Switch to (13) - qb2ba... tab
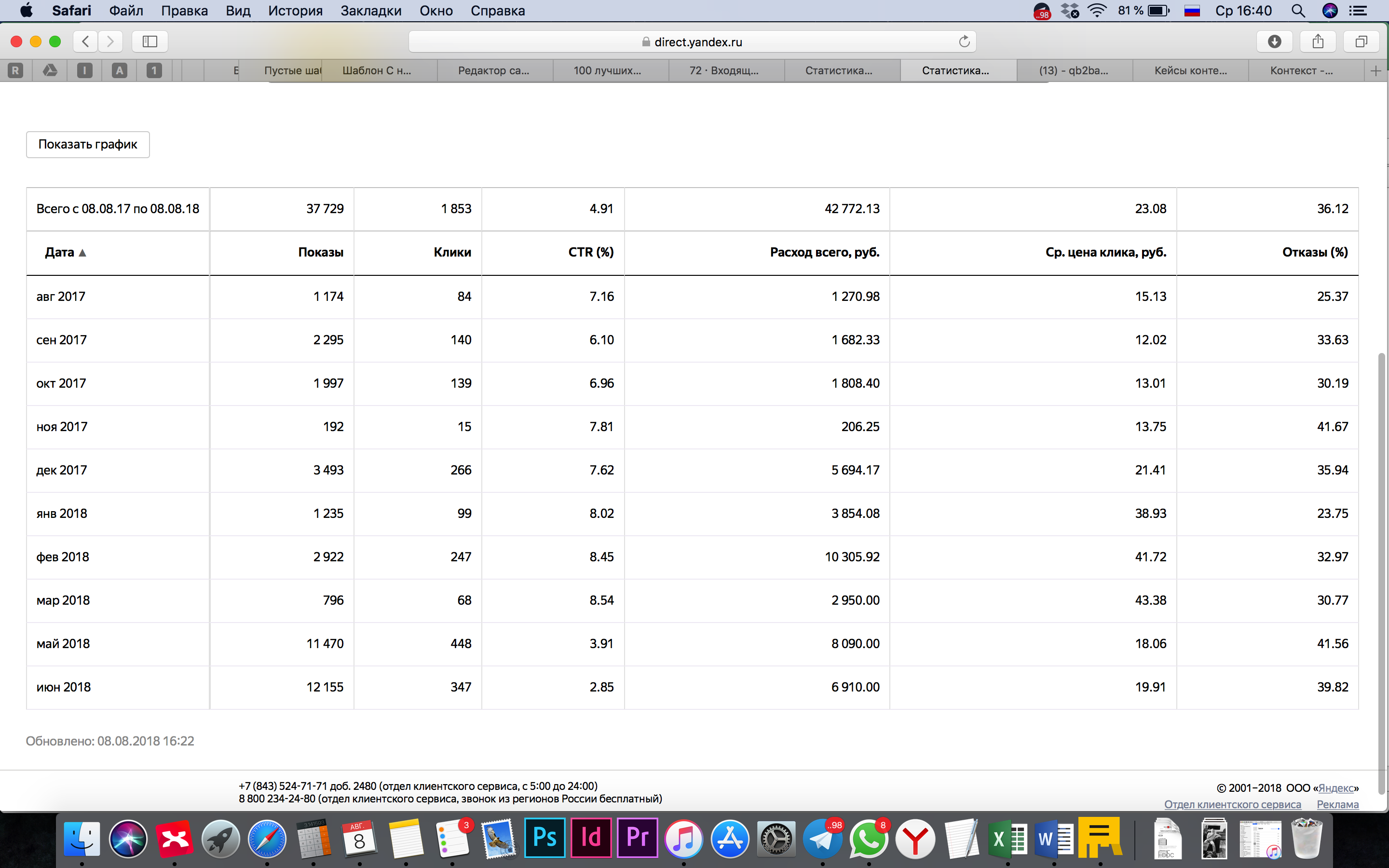The width and height of the screenshot is (1389, 868). point(1075,70)
